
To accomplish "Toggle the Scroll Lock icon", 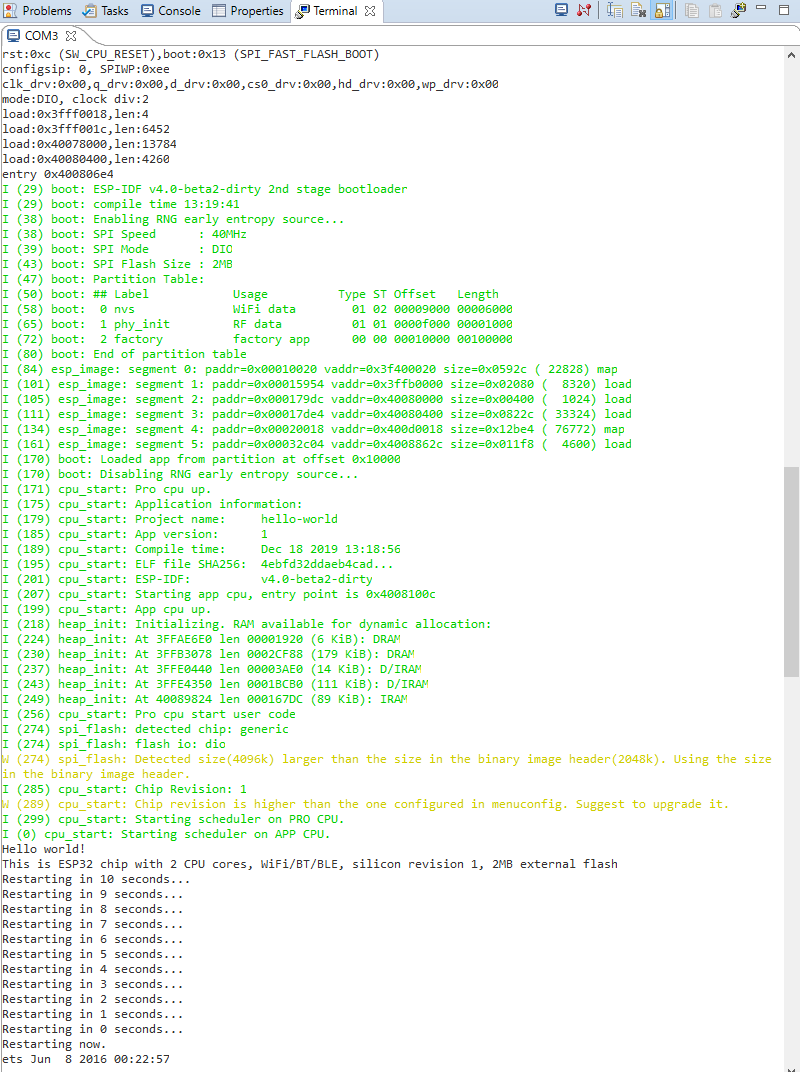I will [662, 10].
